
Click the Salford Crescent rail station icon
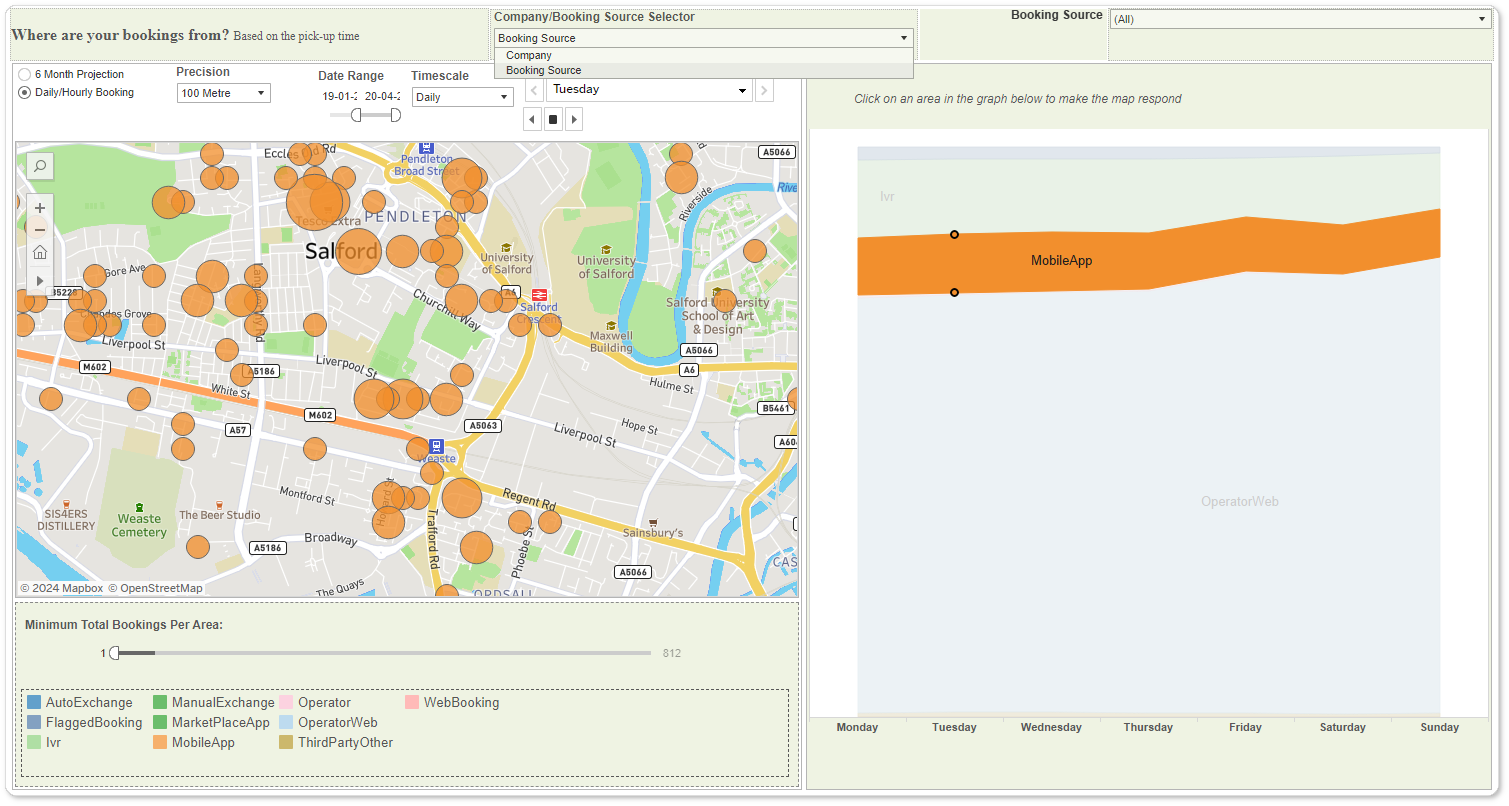[538, 294]
